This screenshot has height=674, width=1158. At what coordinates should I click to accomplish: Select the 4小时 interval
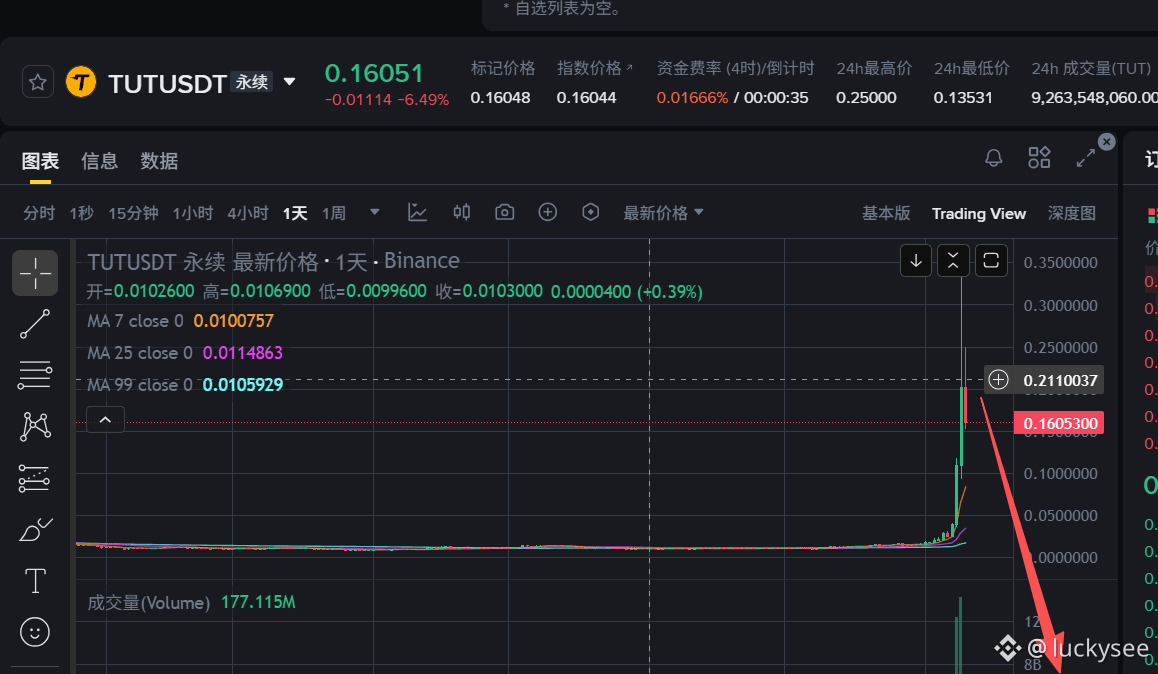click(247, 213)
